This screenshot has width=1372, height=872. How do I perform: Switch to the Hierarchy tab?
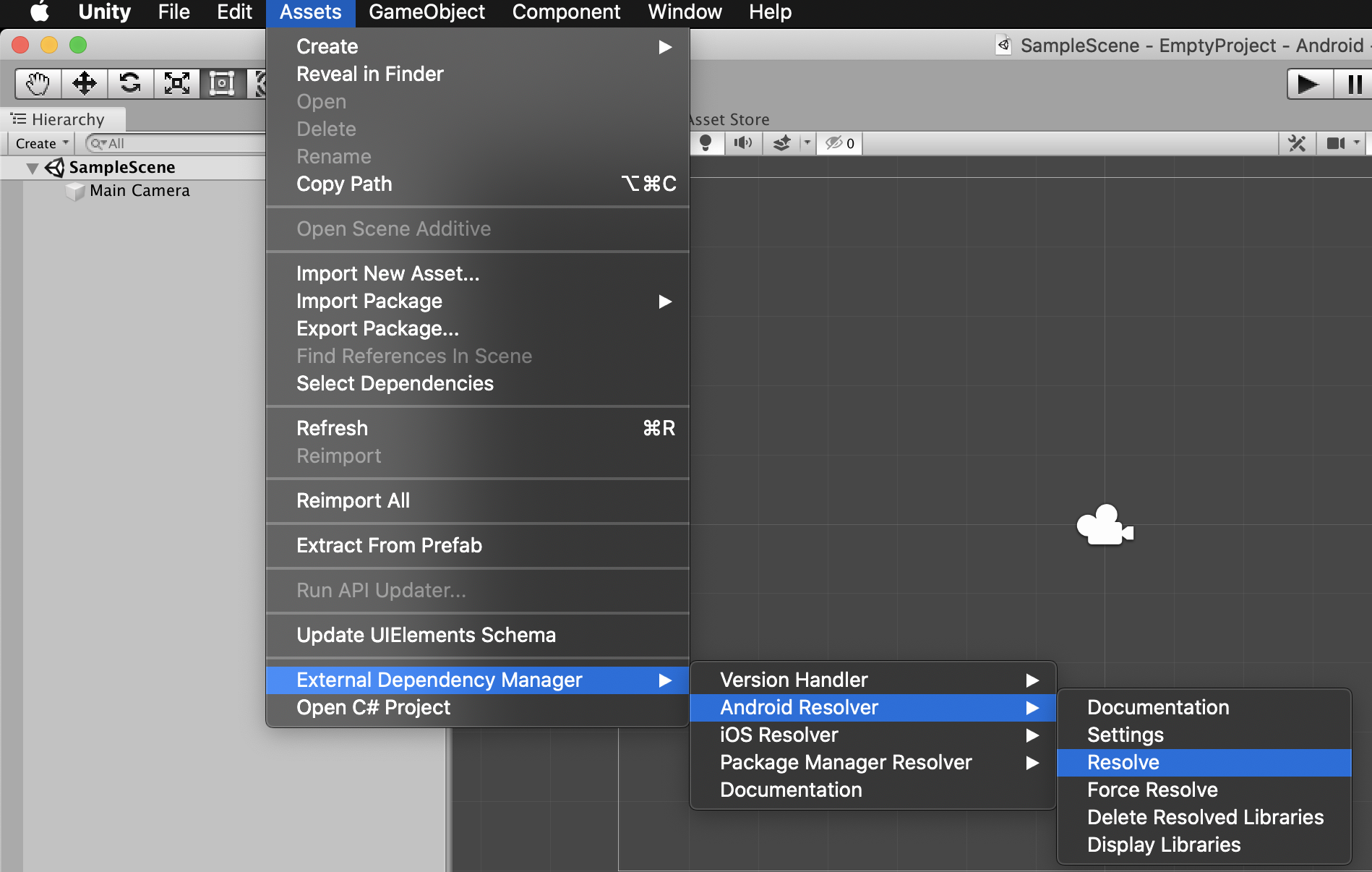click(x=64, y=119)
